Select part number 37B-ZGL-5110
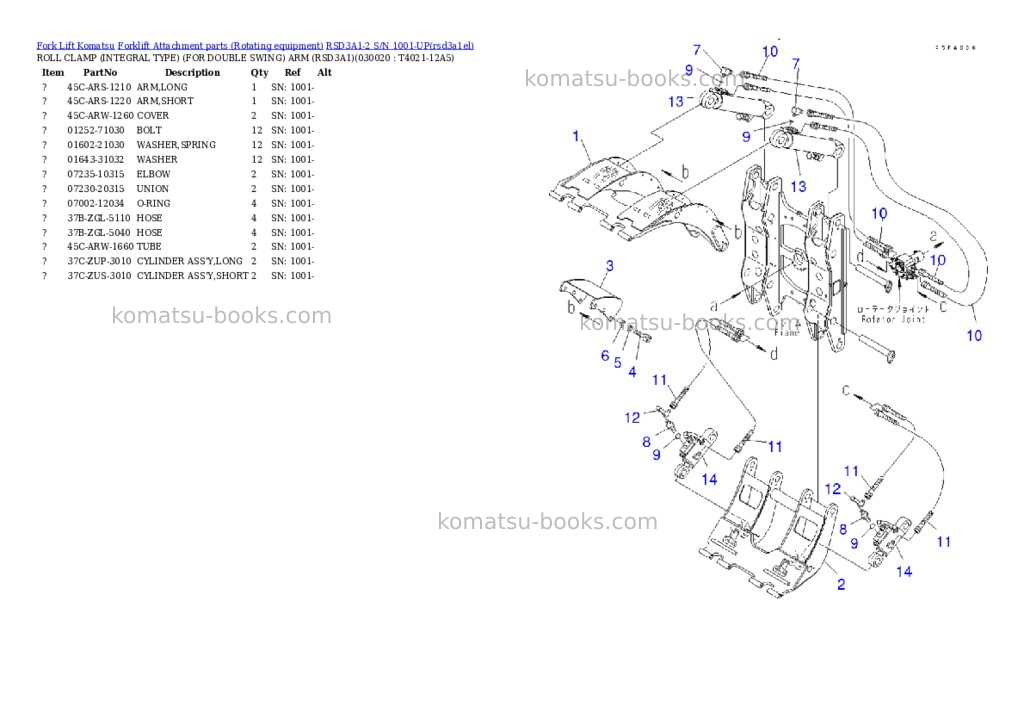The width and height of the screenshot is (1024, 725). pos(99,218)
